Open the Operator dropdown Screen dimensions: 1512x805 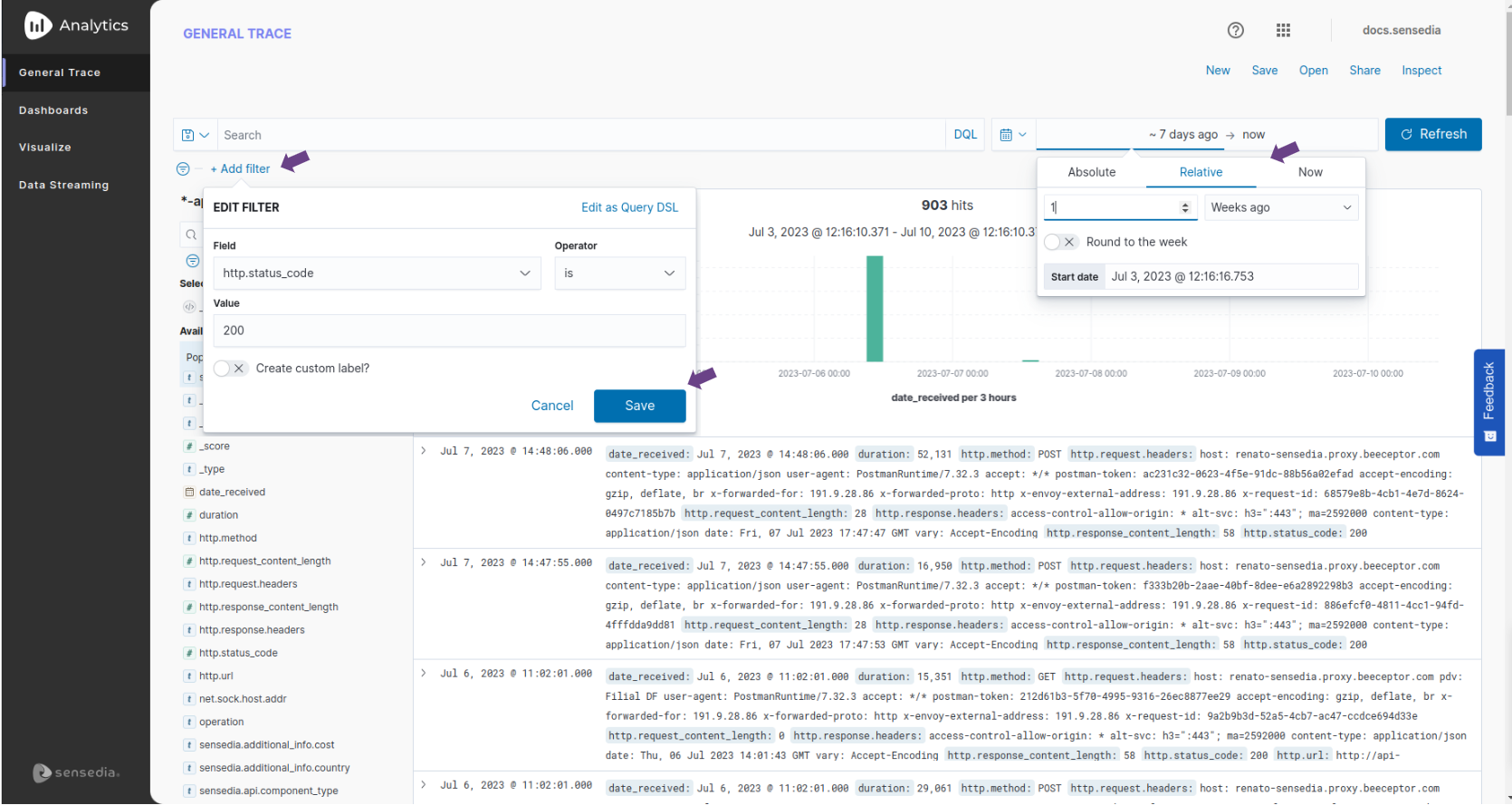[619, 273]
